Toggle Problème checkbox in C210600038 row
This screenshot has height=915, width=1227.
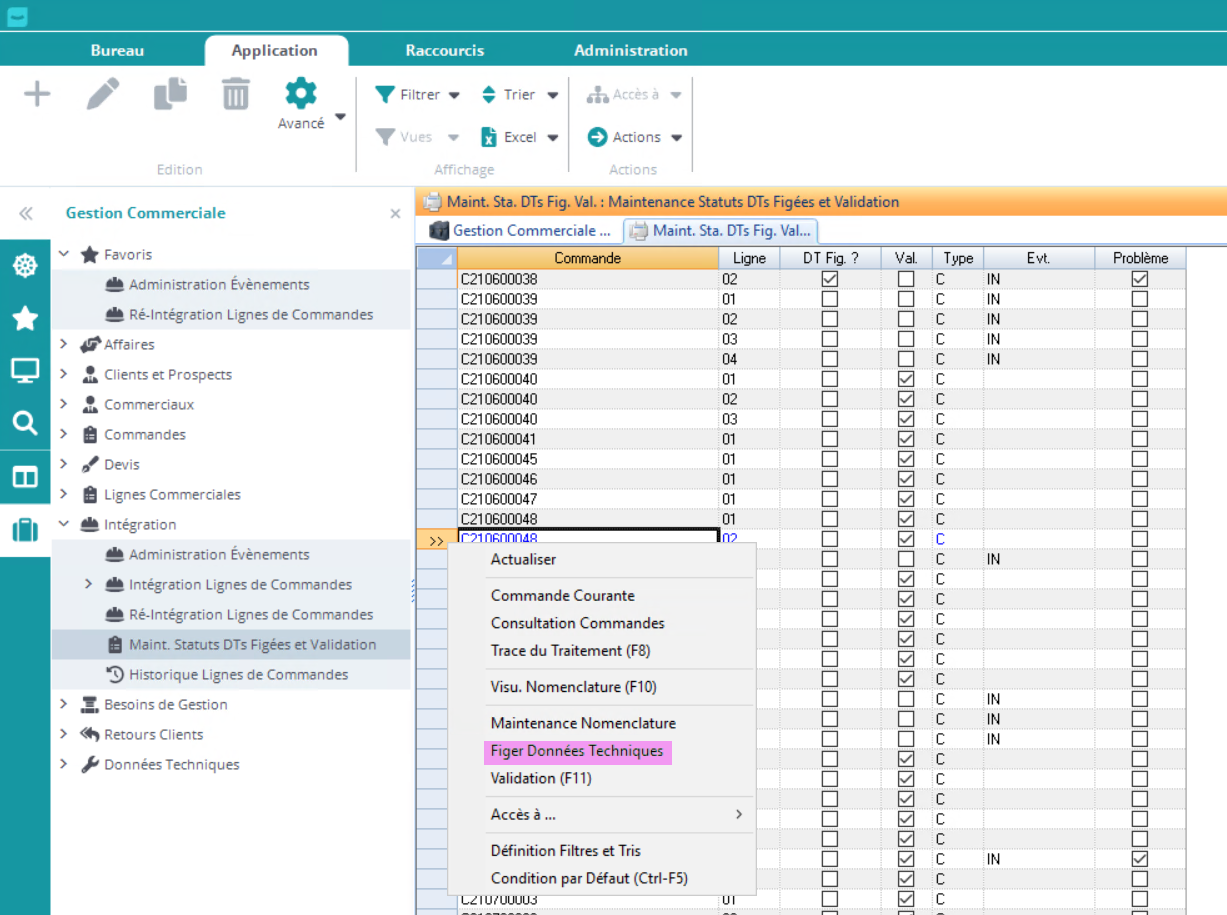coord(1139,279)
